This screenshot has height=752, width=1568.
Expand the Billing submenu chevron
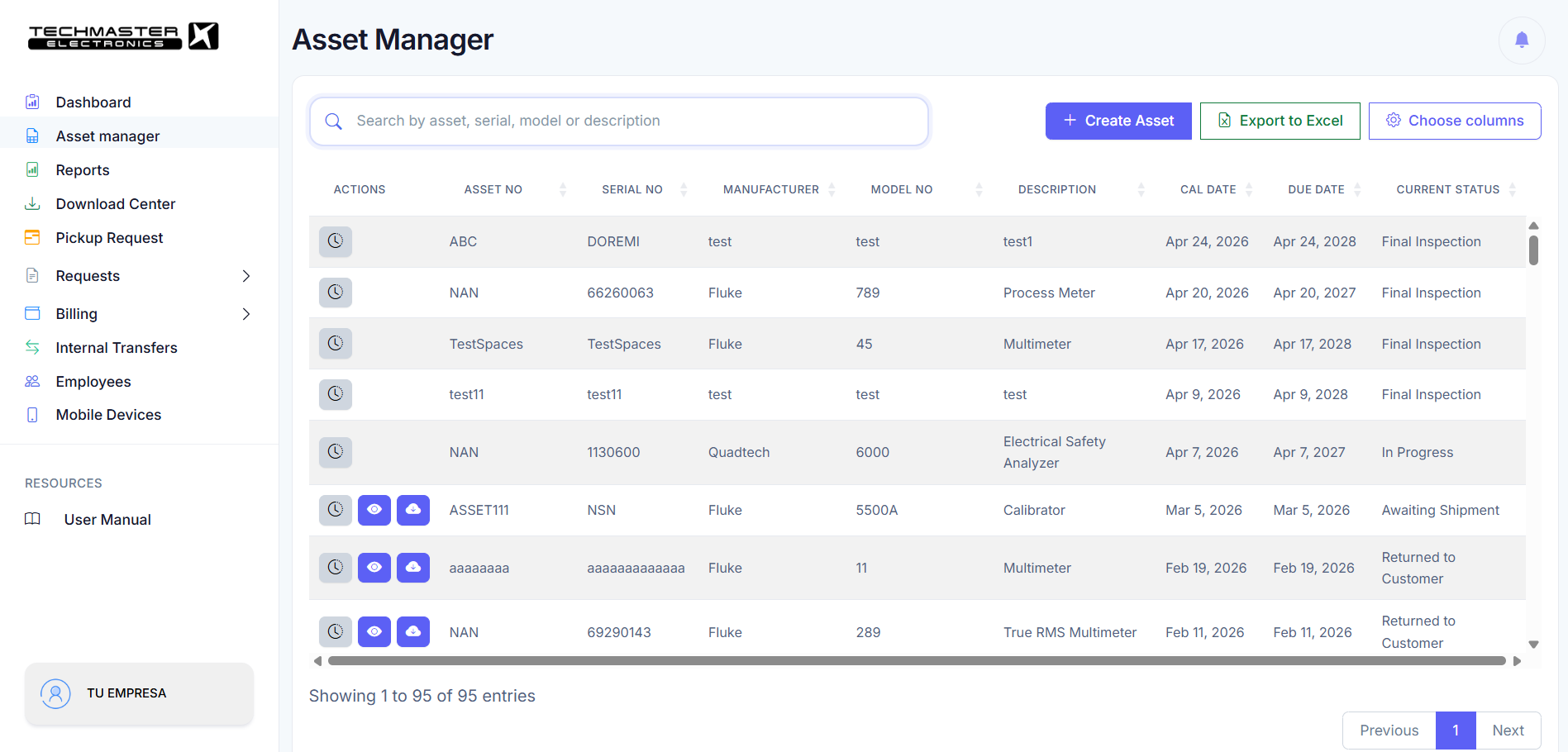(x=246, y=314)
